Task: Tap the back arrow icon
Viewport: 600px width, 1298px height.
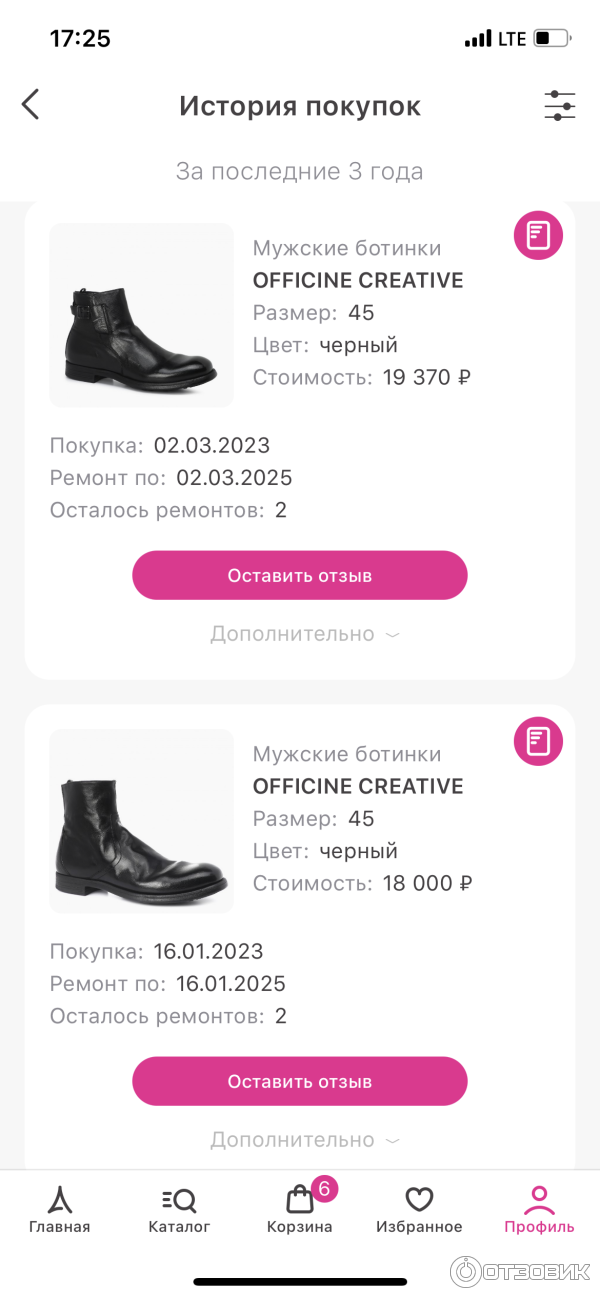Action: [31, 104]
